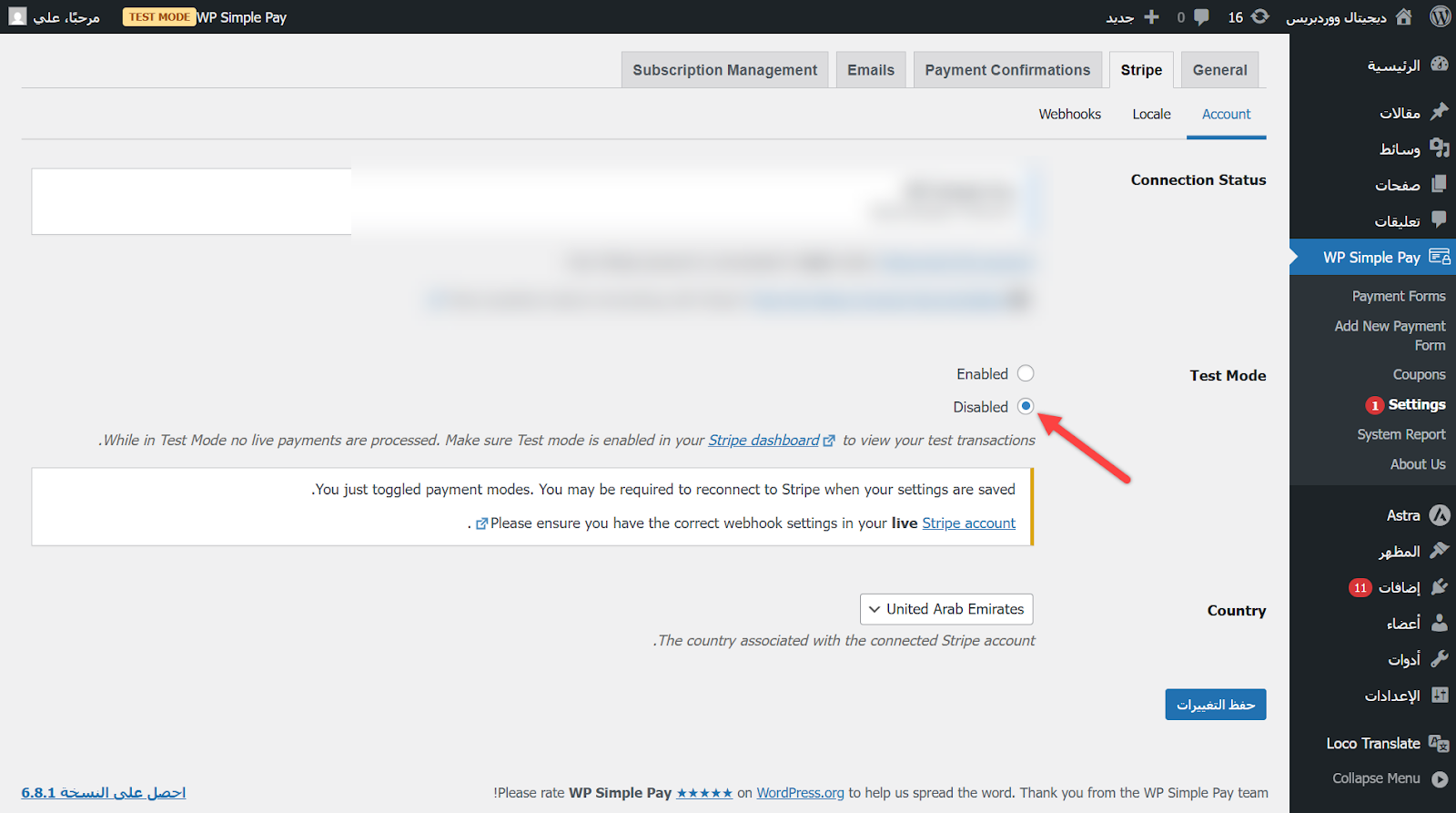Click external link icon beside Stripe dashboard
Image resolution: width=1456 pixels, height=813 pixels.
tap(829, 441)
